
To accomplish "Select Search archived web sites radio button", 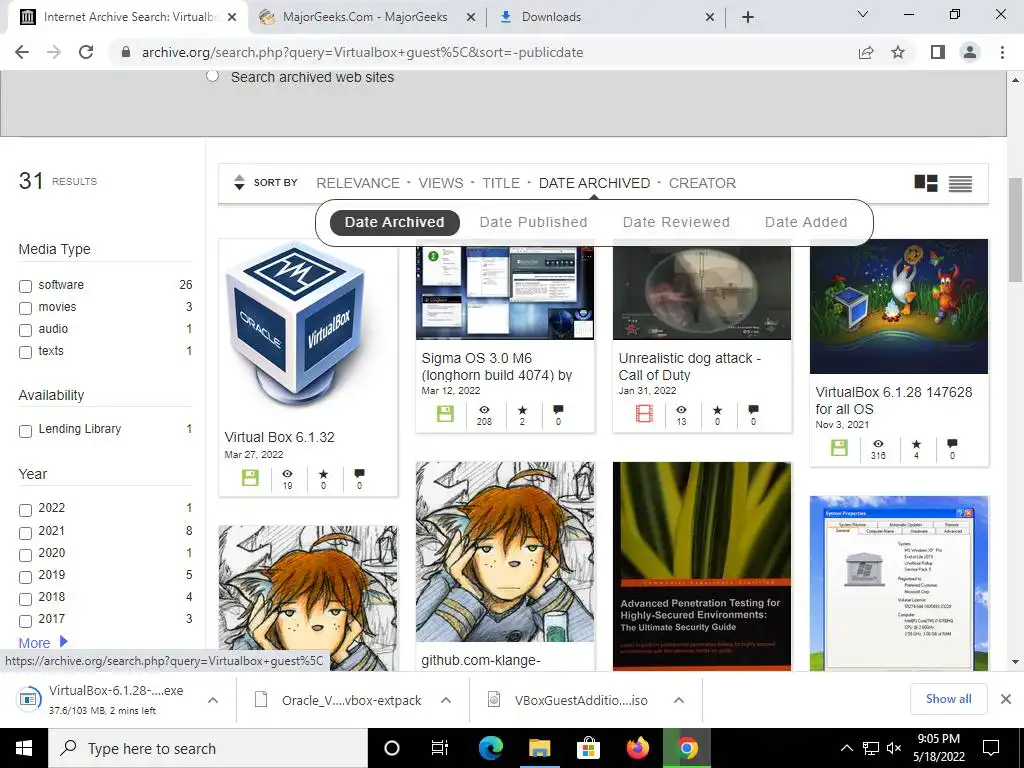I will pyautogui.click(x=212, y=76).
